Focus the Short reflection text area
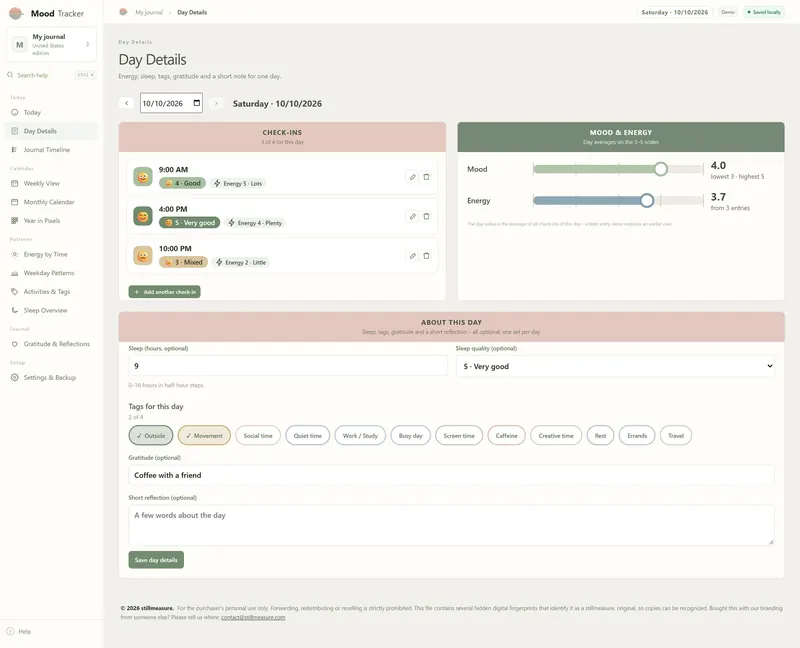 [x=452, y=526]
